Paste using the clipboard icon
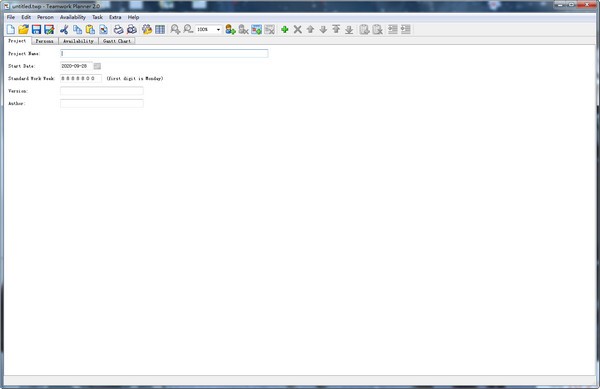Viewport: 600px width, 389px height. point(90,29)
